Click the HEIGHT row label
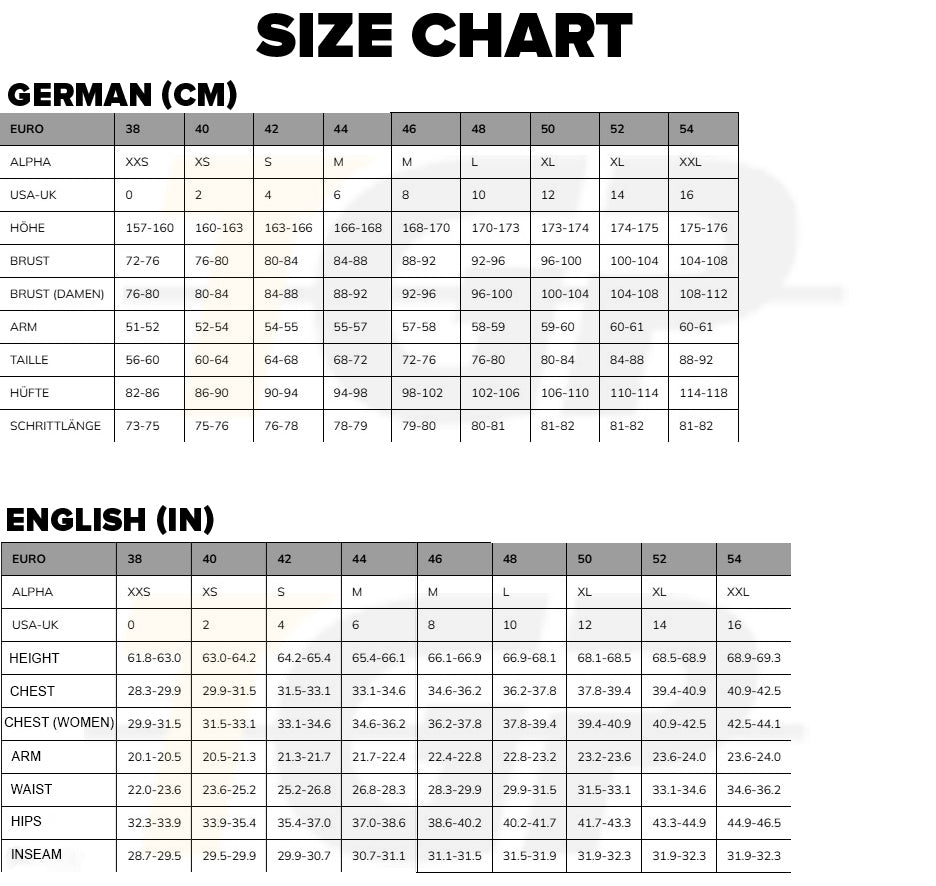The image size is (936, 886). click(x=34, y=658)
